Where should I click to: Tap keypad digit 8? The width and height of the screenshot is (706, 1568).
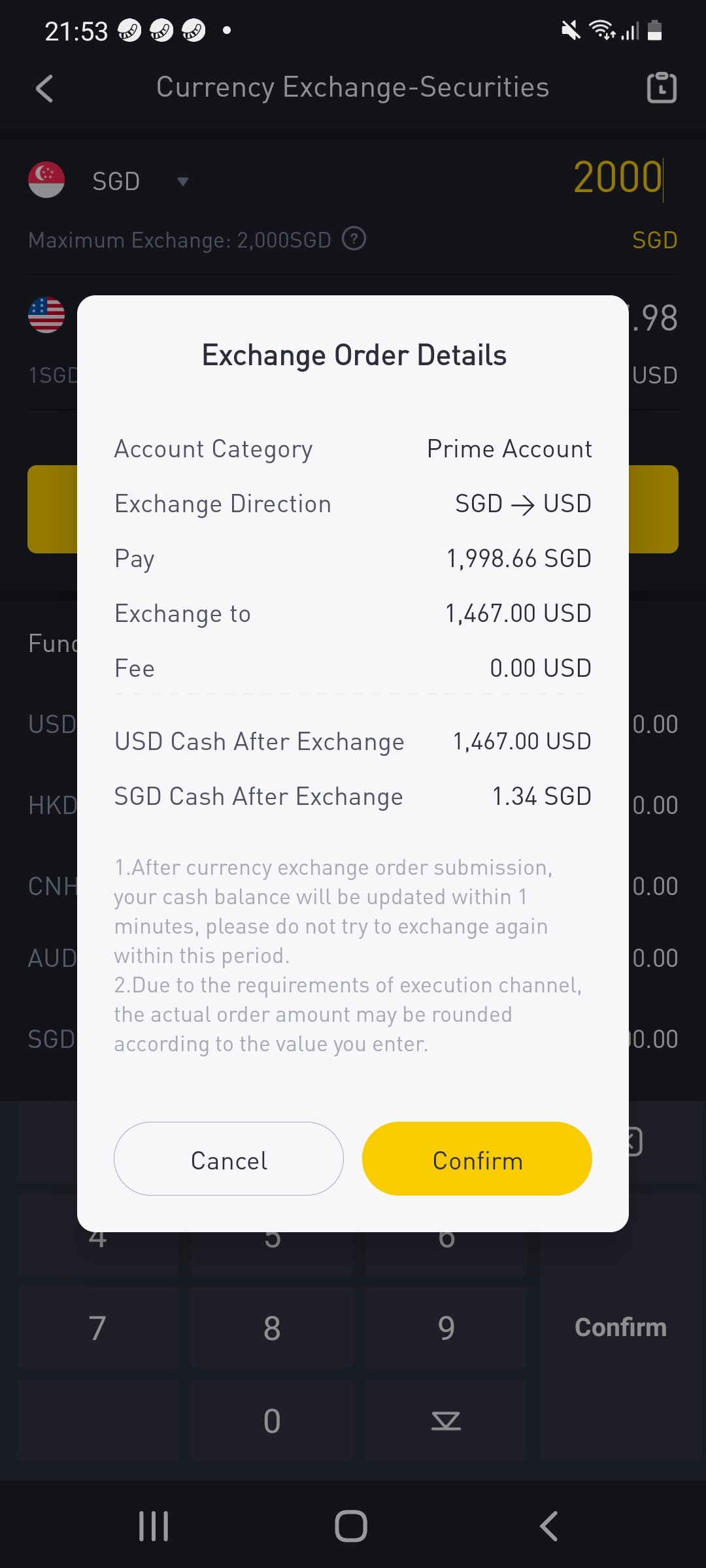pyautogui.click(x=272, y=1328)
